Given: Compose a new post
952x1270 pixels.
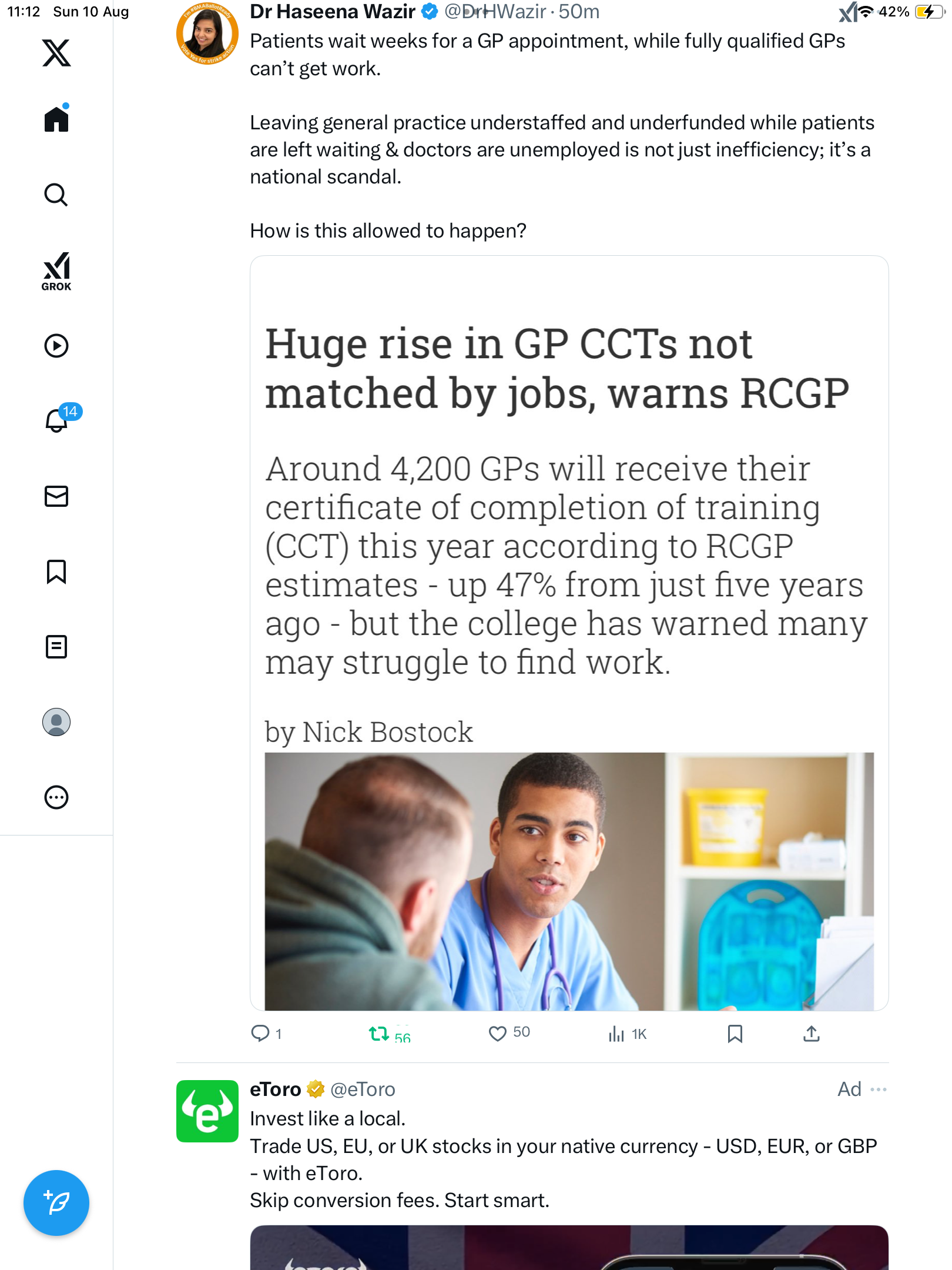Looking at the screenshot, I should point(56,1202).
